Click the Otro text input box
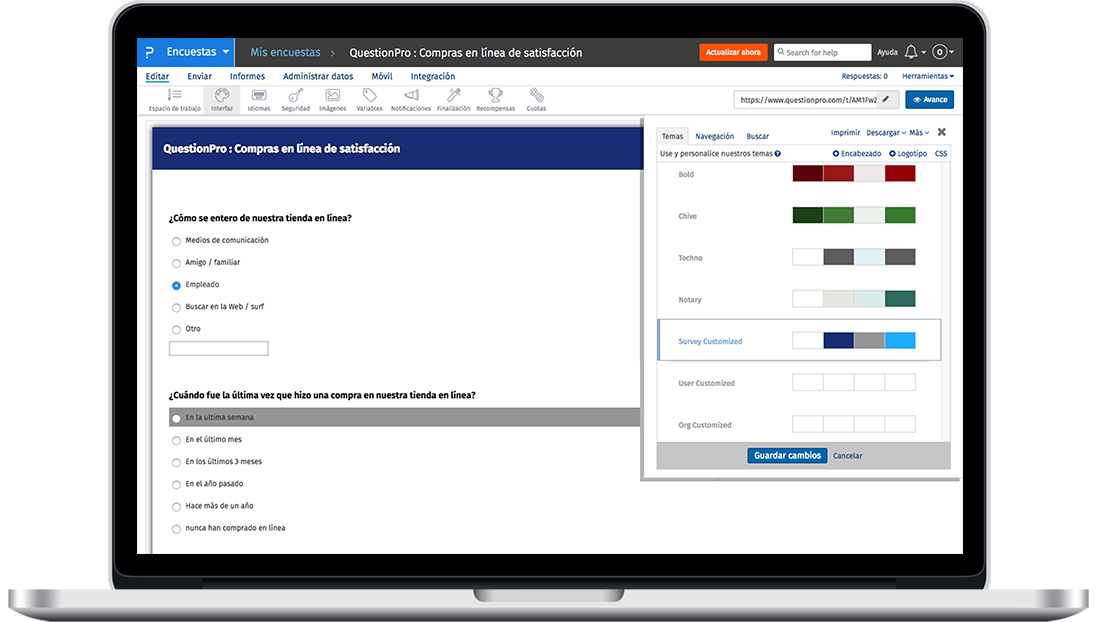Screen dimensions: 1100x622 coord(218,349)
